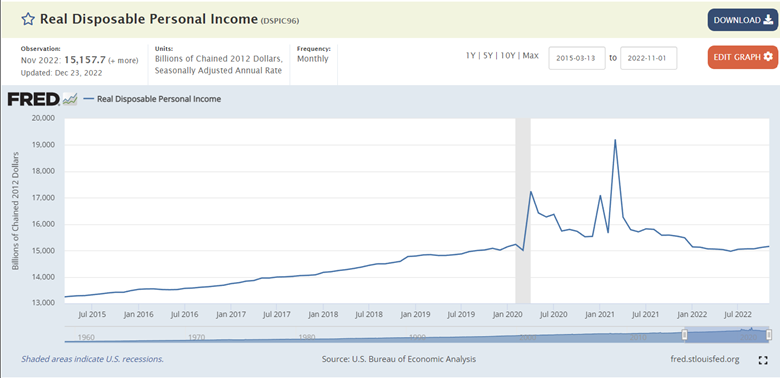Expand the (+ more) observations link
The width and height of the screenshot is (780, 378).
tap(123, 61)
